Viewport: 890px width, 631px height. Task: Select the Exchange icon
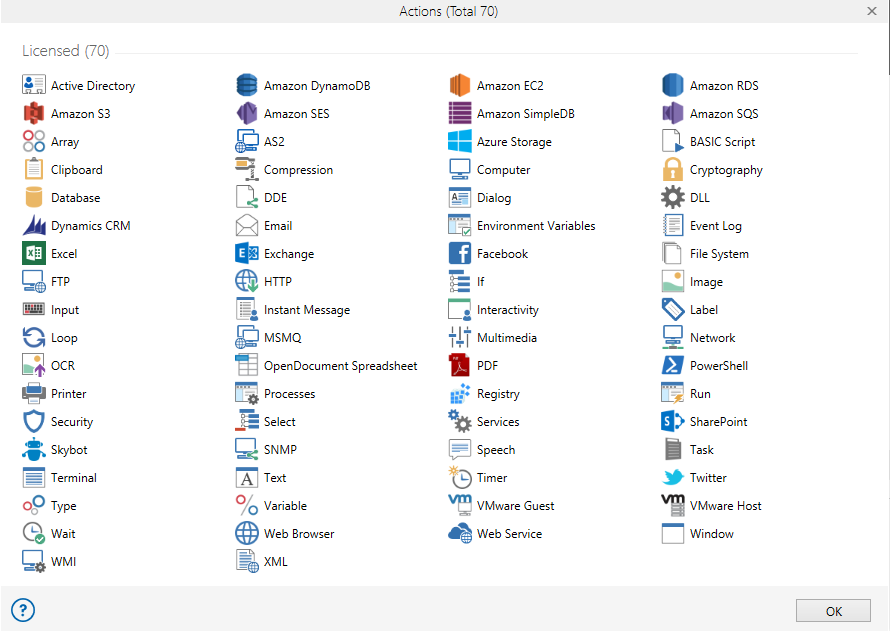pos(247,253)
